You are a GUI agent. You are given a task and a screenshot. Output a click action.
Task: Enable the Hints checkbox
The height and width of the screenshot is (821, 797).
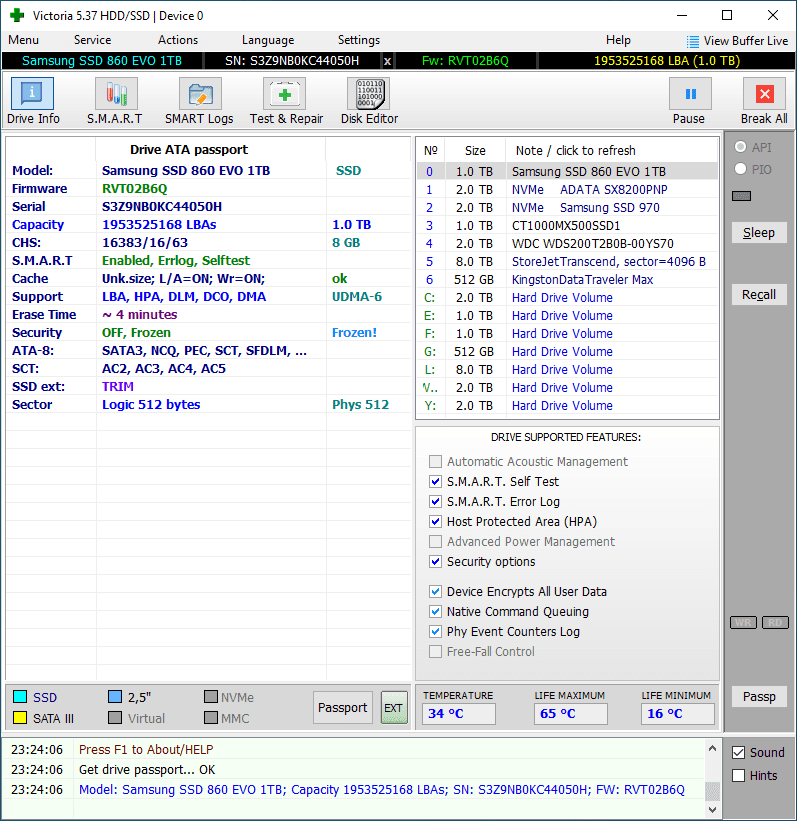(738, 775)
